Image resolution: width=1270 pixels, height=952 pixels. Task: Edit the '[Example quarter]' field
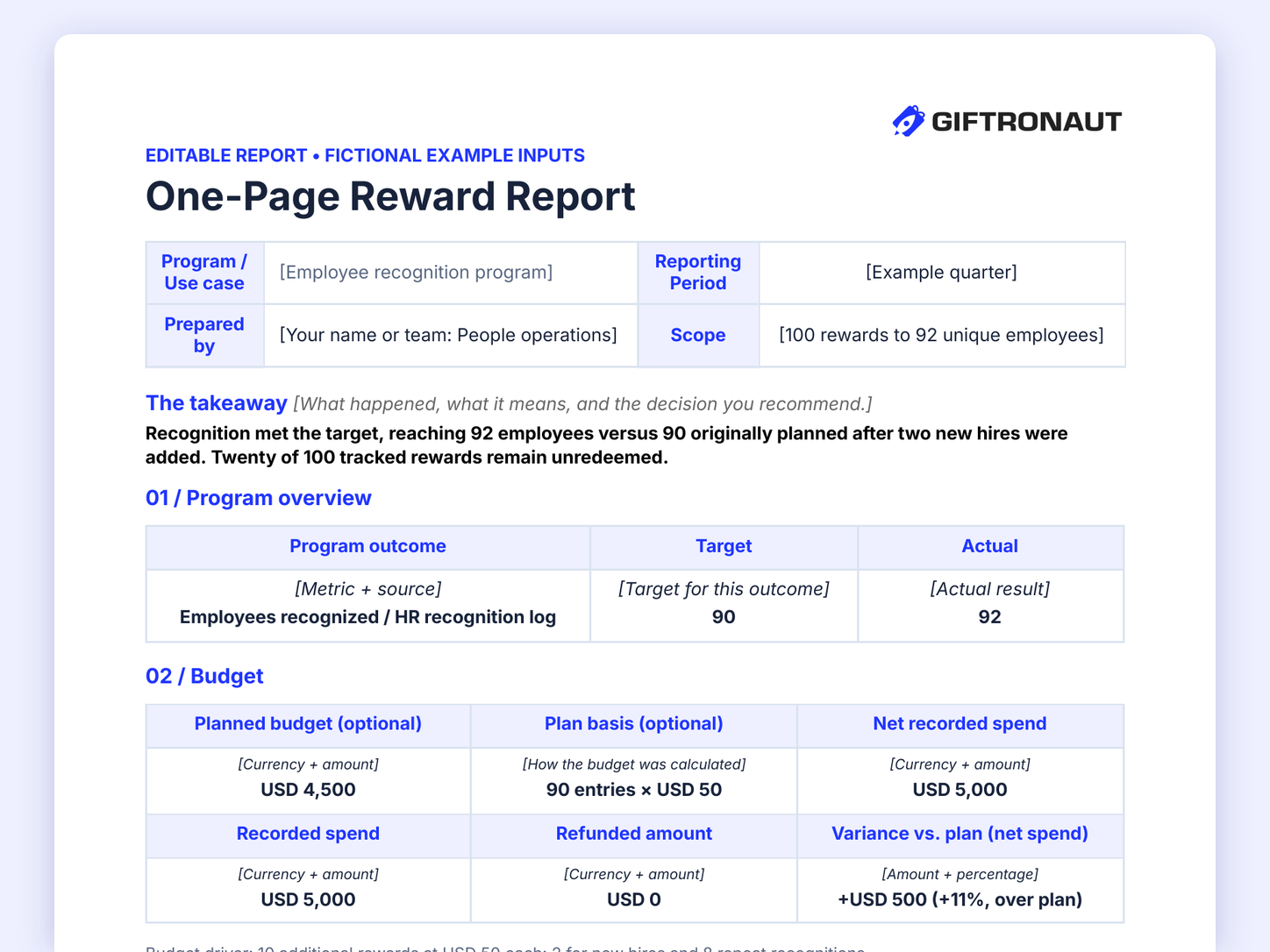[941, 273]
